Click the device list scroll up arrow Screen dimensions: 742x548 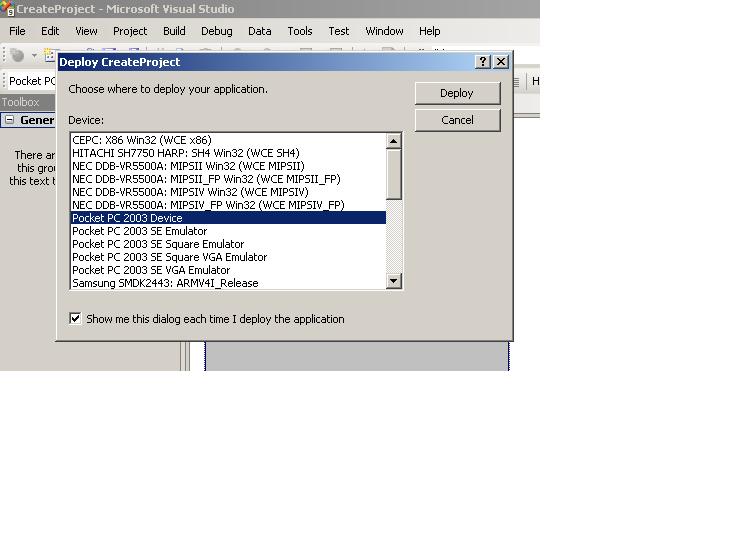point(394,141)
